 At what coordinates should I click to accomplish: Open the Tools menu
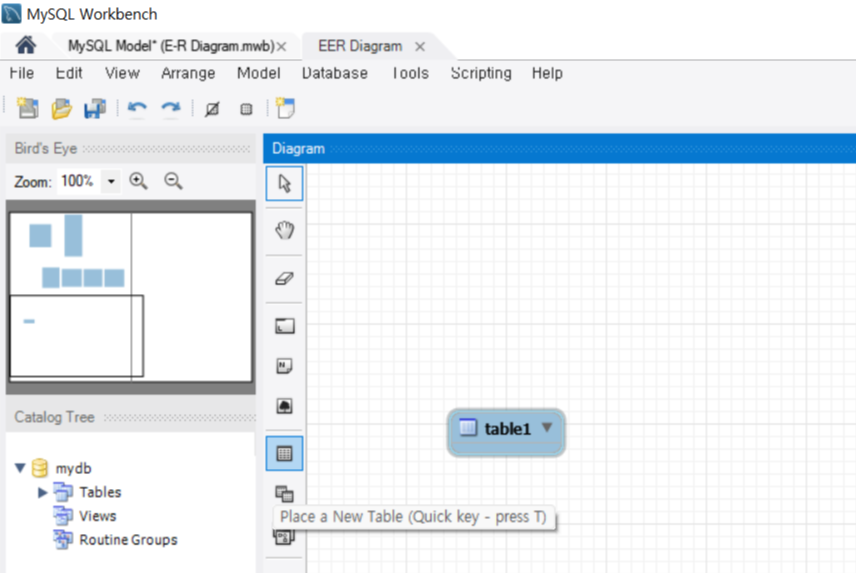[410, 73]
